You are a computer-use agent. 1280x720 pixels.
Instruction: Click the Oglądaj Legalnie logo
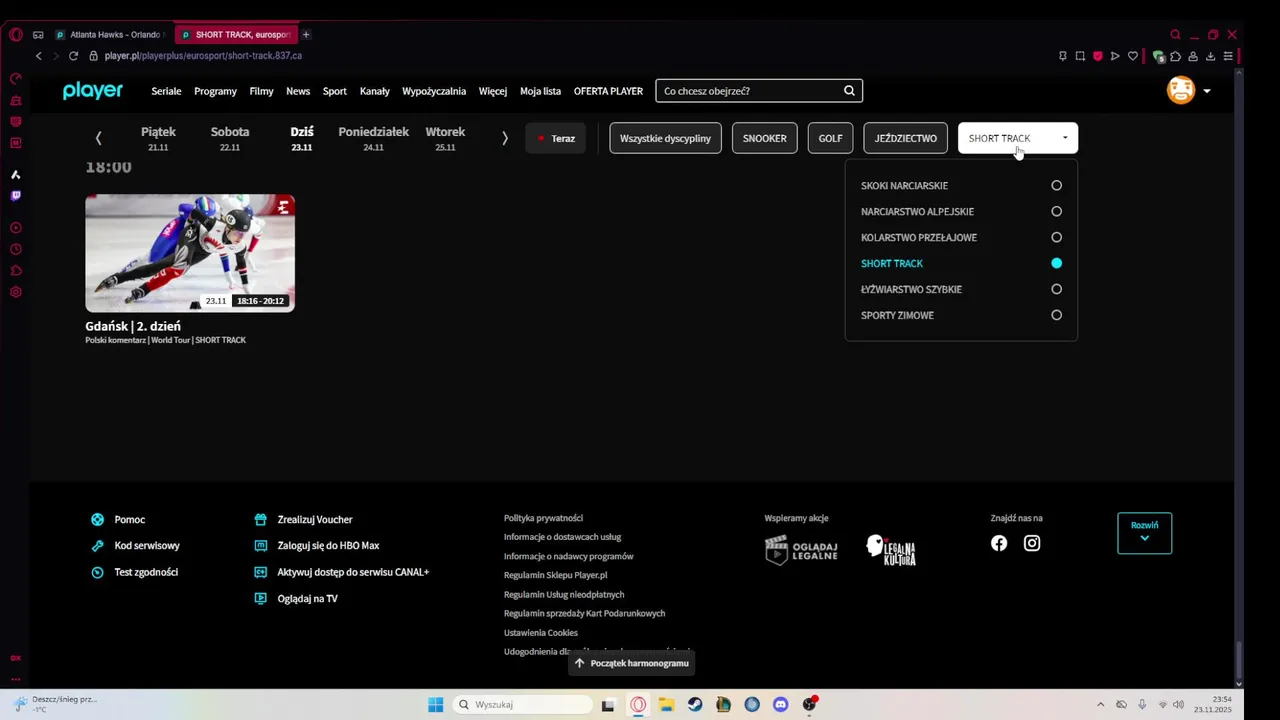tap(801, 550)
